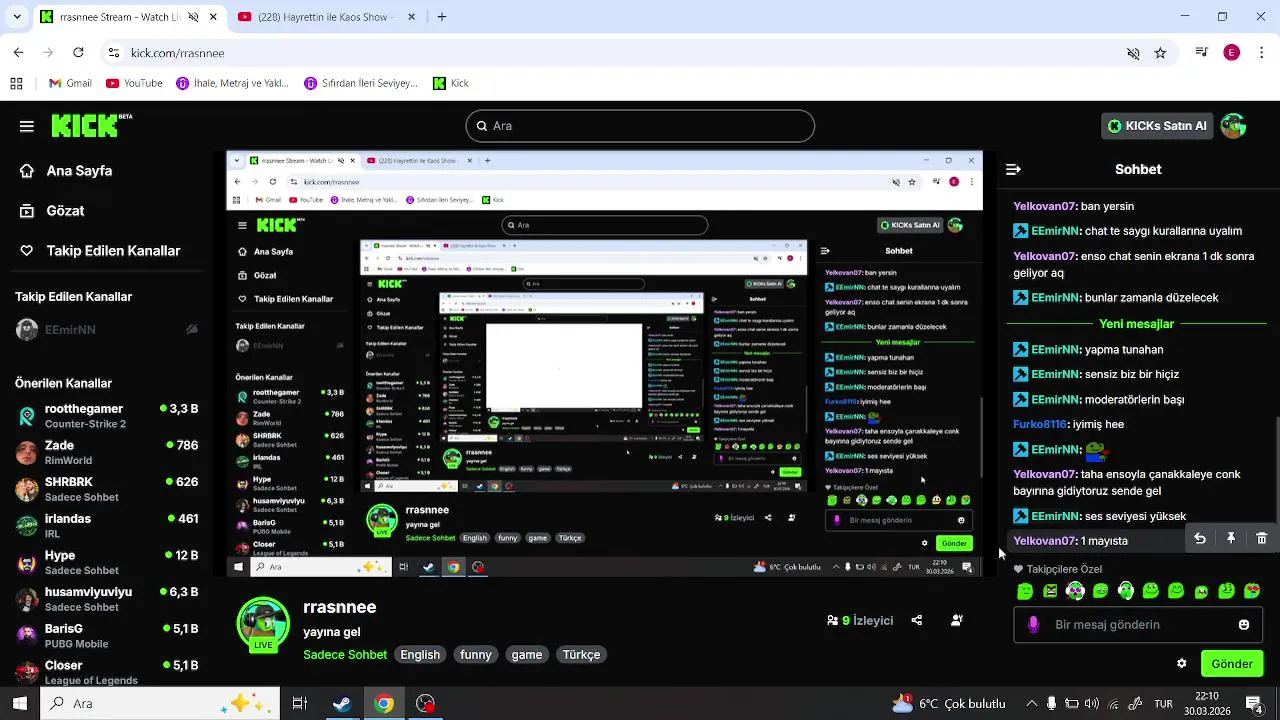Open SHRBRK channel in sidebar

tap(107, 489)
